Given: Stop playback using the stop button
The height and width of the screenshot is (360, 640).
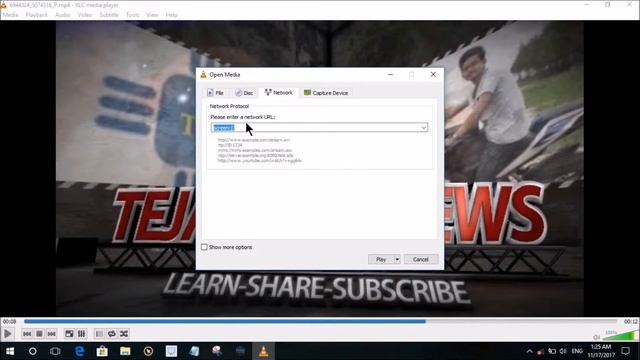Looking at the screenshot, I should 39,334.
